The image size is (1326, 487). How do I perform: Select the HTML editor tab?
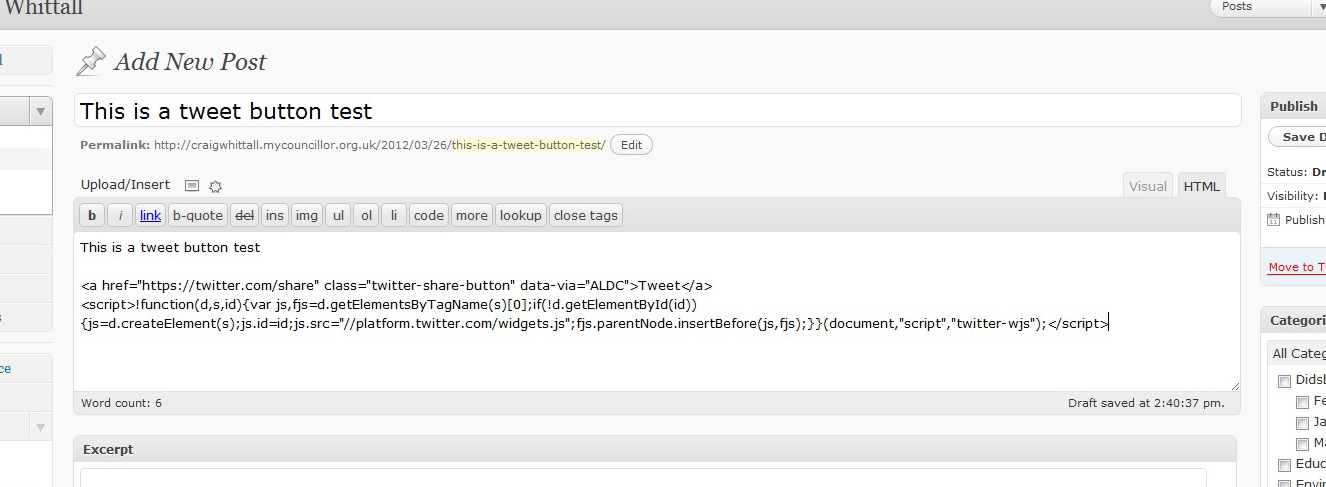[1201, 186]
